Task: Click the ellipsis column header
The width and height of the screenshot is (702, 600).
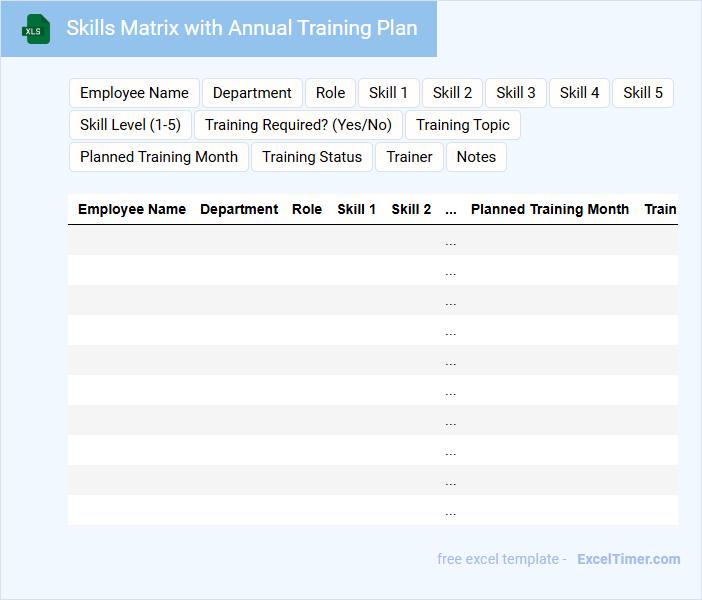Action: [451, 209]
